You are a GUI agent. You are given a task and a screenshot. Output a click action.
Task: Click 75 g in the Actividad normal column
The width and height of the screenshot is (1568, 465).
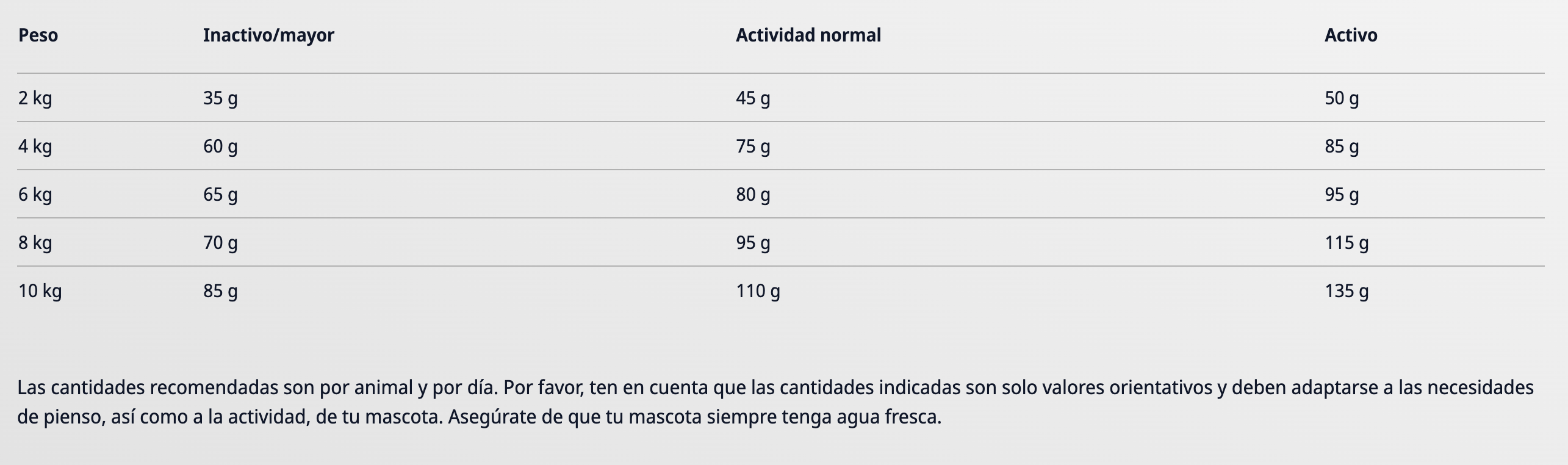click(753, 146)
